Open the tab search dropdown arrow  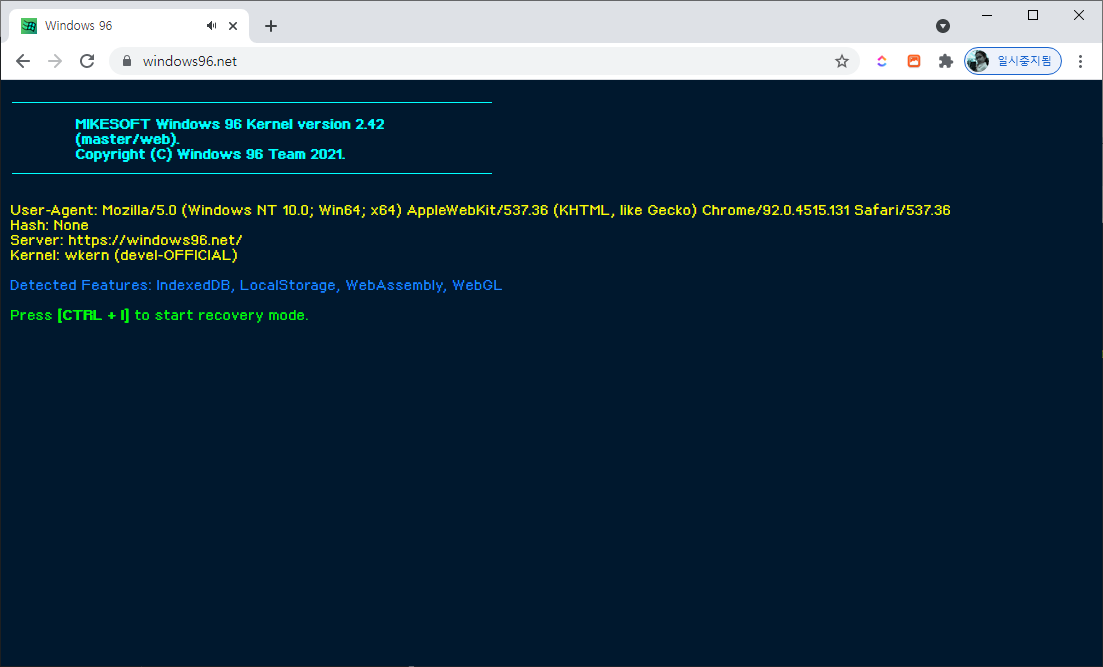[x=943, y=26]
